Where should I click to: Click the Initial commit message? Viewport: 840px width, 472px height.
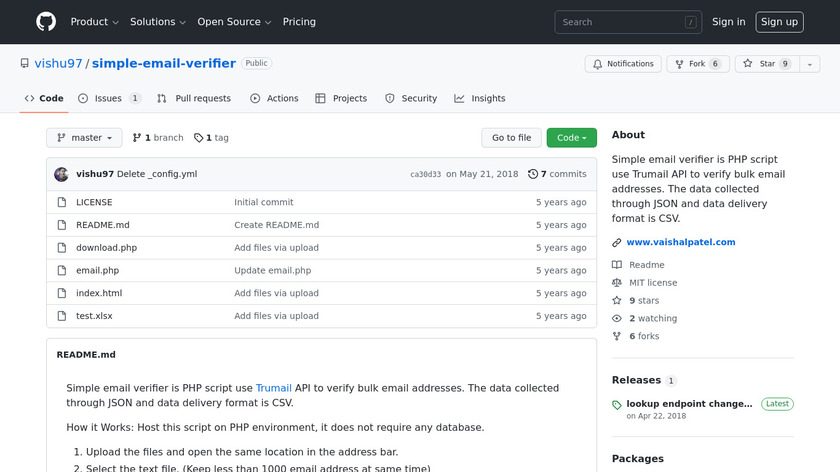click(264, 202)
